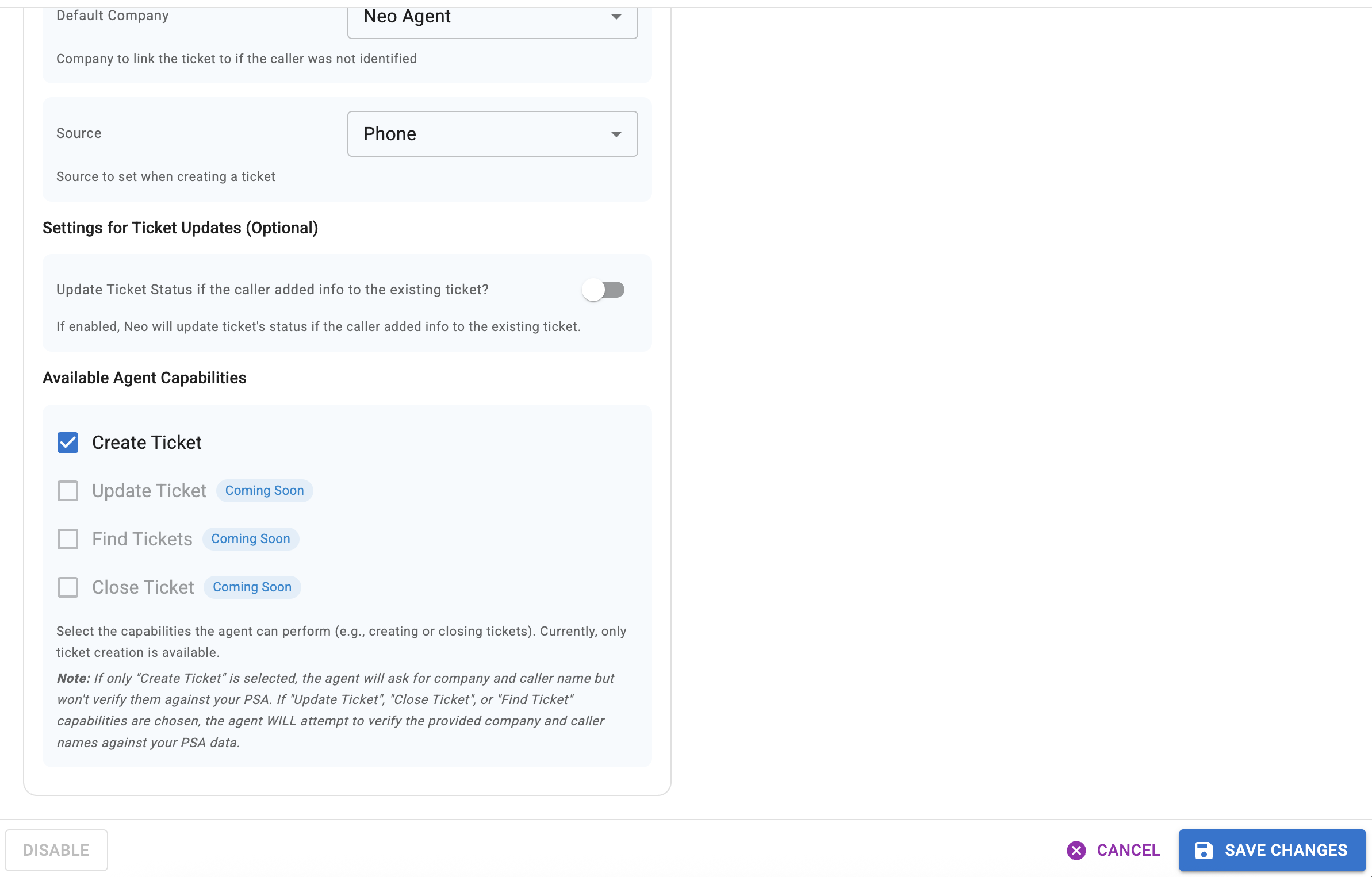Click the 'If enabled, Neo will update' description
Image resolution: width=1372 pixels, height=877 pixels.
[x=319, y=326]
